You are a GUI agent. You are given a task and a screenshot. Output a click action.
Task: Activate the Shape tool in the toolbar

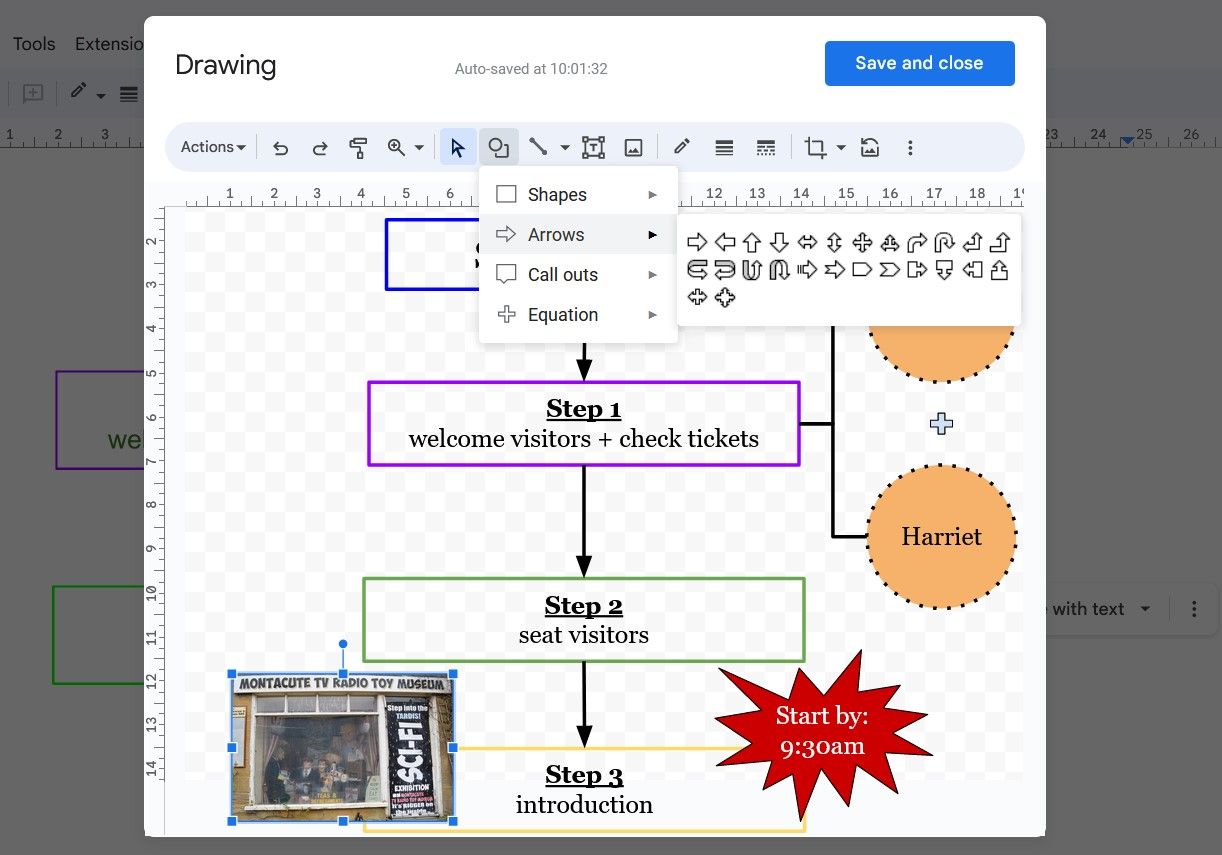click(499, 147)
